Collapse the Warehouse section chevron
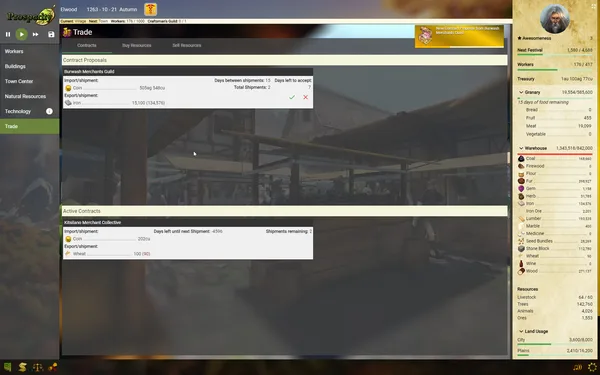 click(521, 148)
